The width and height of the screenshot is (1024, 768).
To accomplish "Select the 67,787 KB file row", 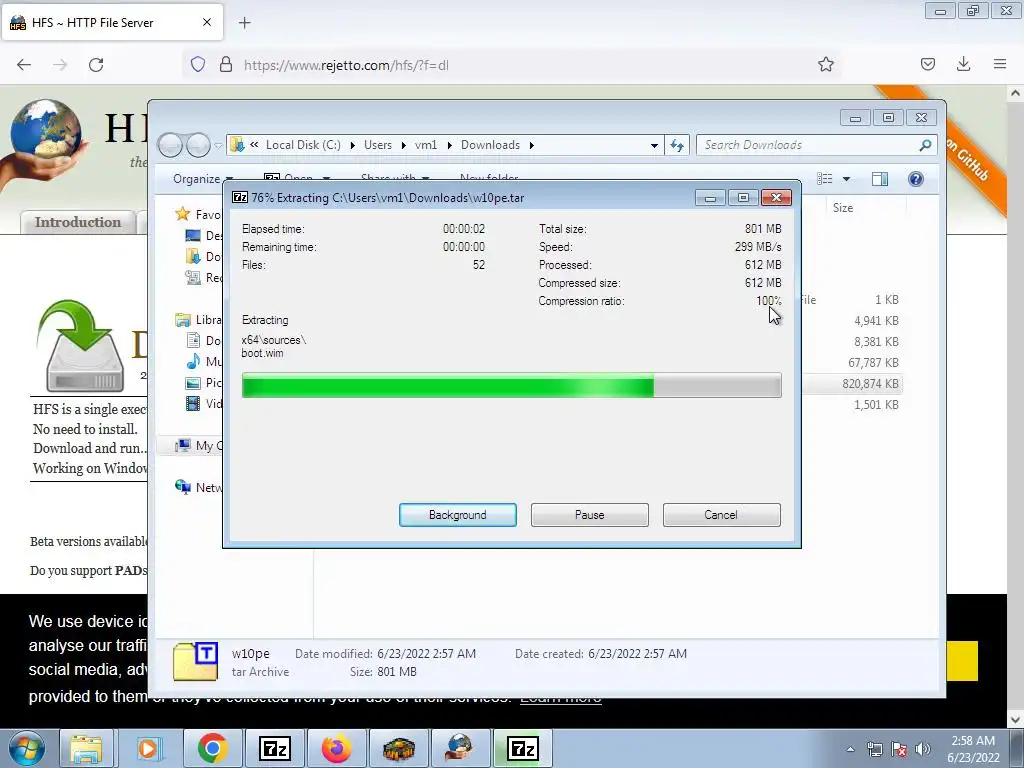I will click(852, 362).
